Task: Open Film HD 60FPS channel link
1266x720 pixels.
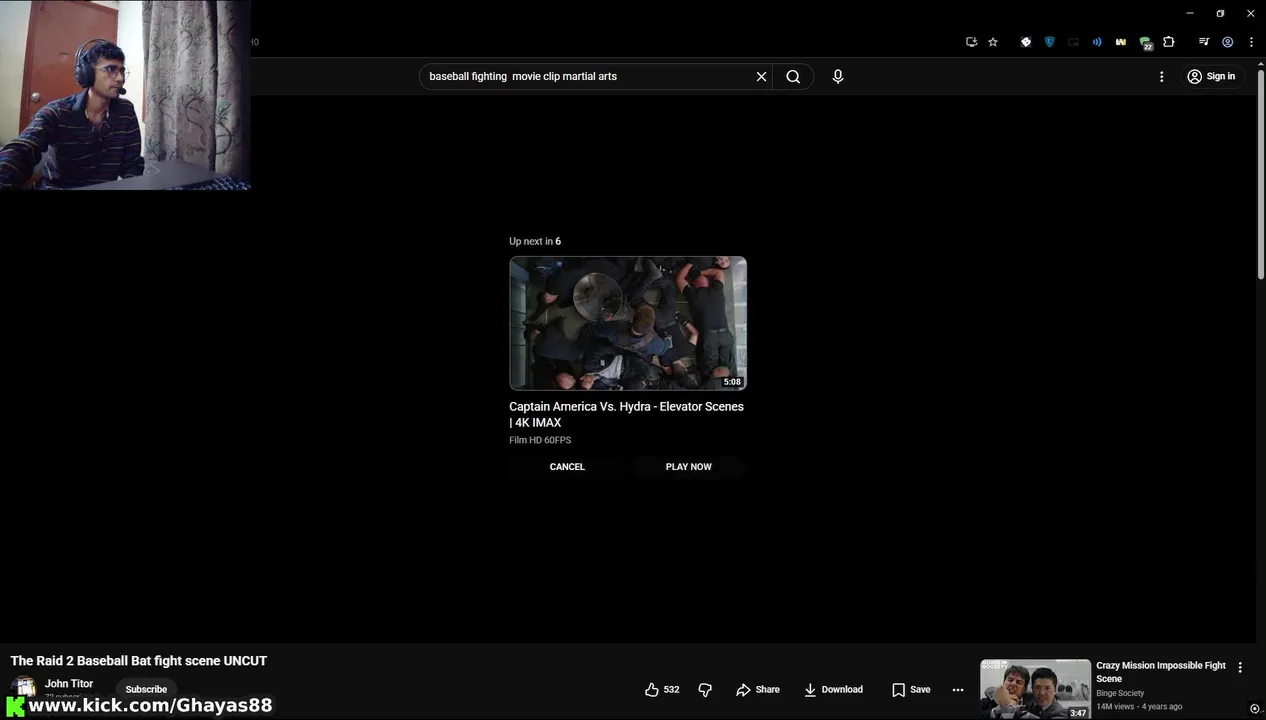Action: click(540, 440)
